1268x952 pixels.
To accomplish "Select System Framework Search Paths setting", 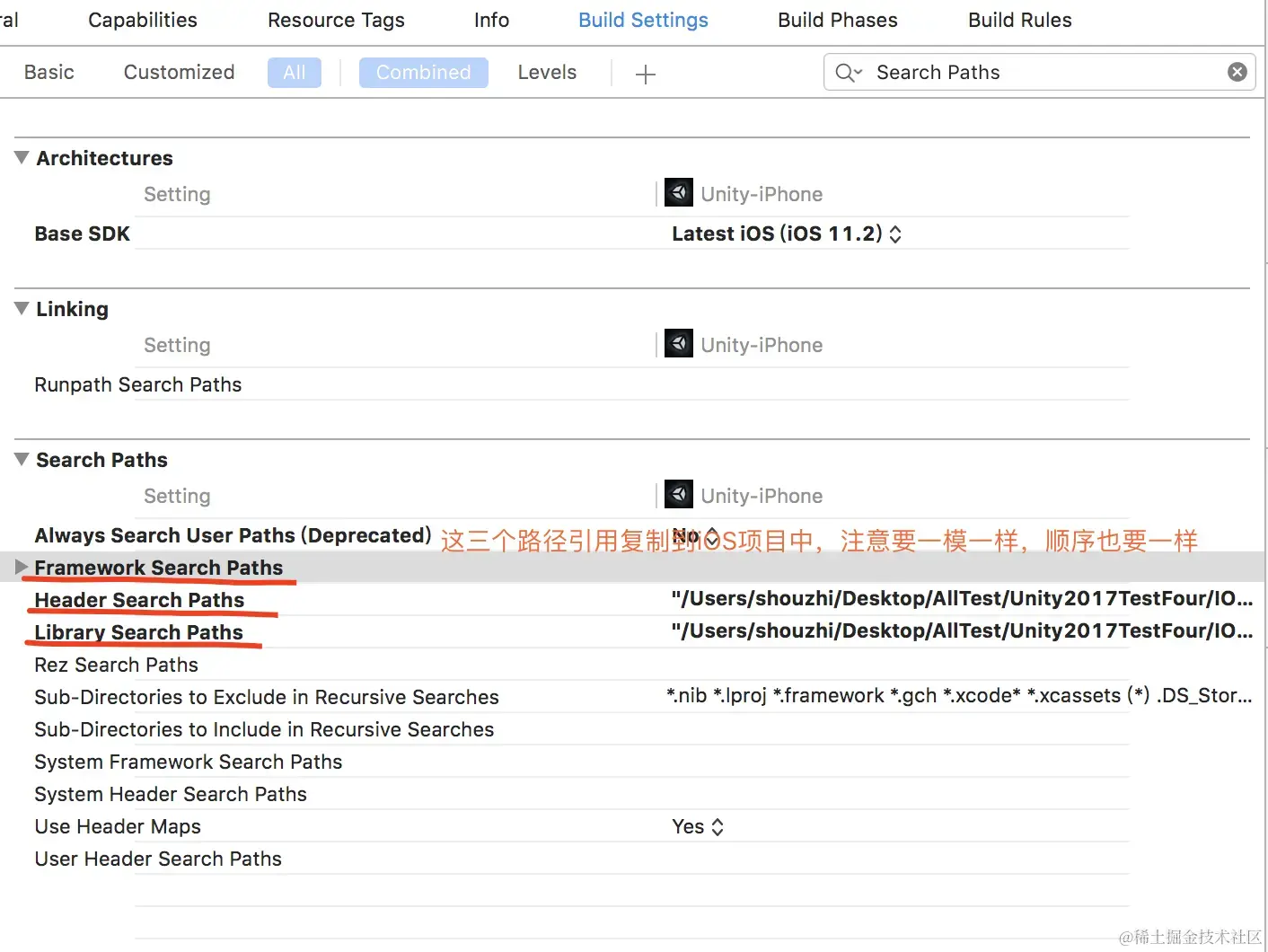I will [188, 762].
